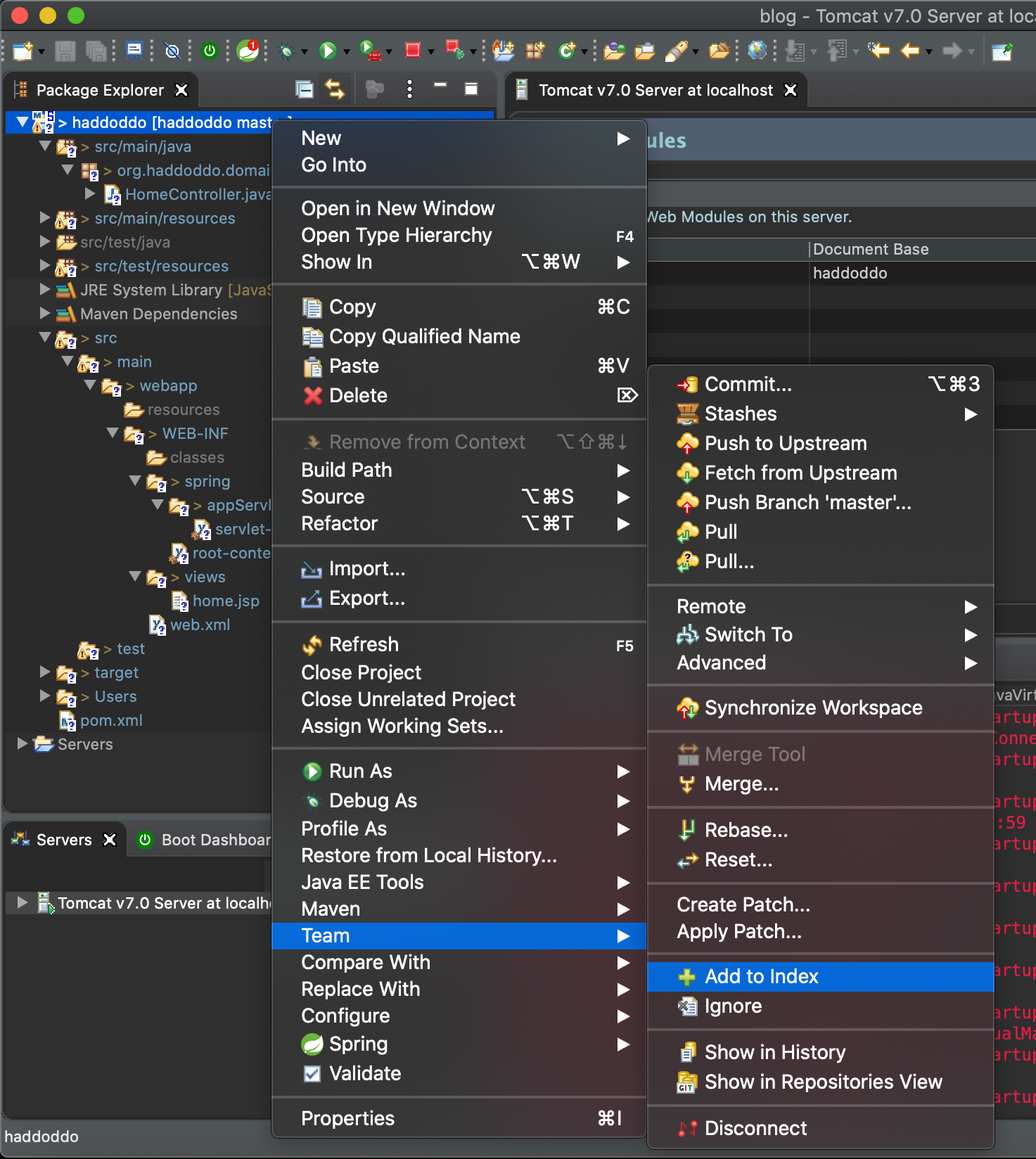Click the Open Type folder toolbar icon
The width and height of the screenshot is (1036, 1159).
coord(614,51)
